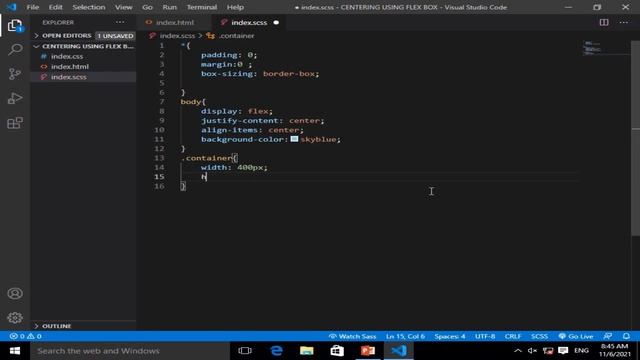The image size is (640, 360).
Task: Click Ln 15, Col 6 cursor position
Action: pyautogui.click(x=405, y=336)
